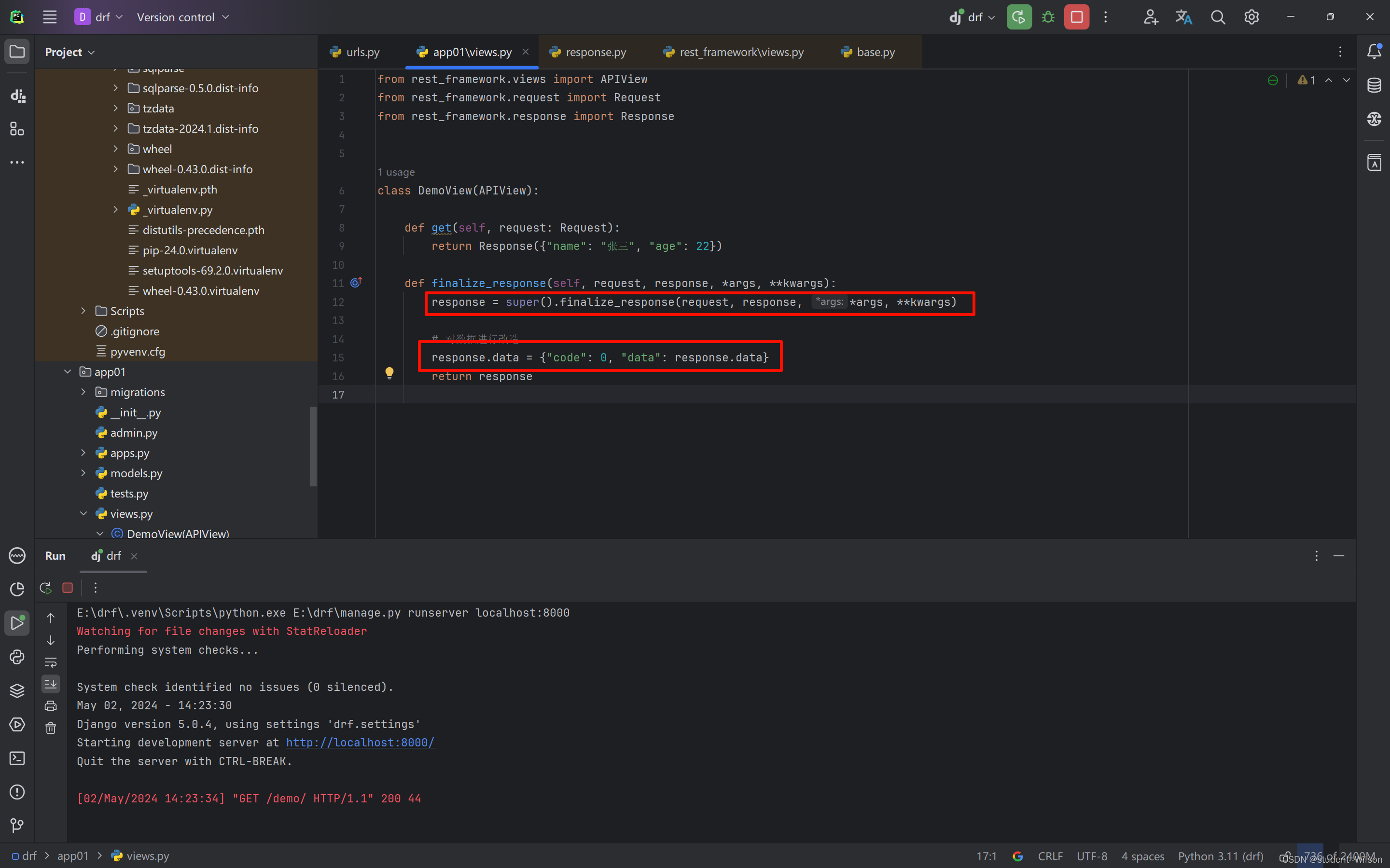Expand the migrations folder under app01
The width and height of the screenshot is (1390, 868).
coord(84,392)
